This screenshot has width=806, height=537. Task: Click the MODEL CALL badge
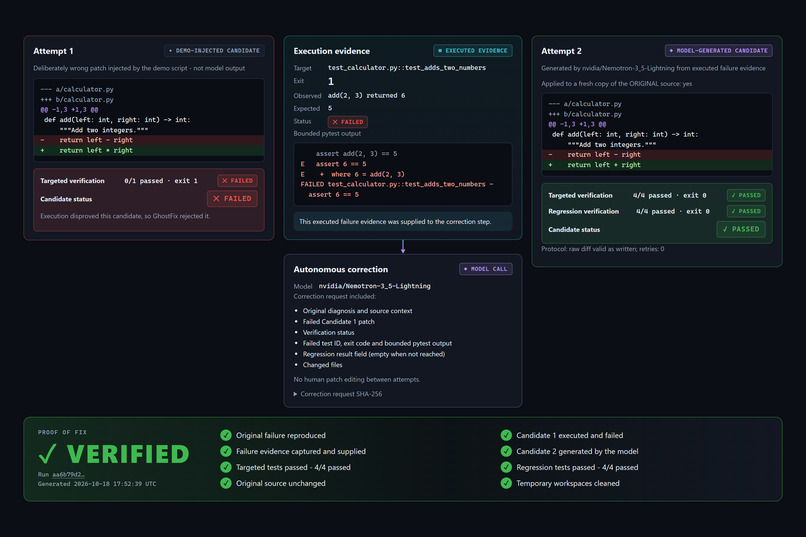(486, 269)
